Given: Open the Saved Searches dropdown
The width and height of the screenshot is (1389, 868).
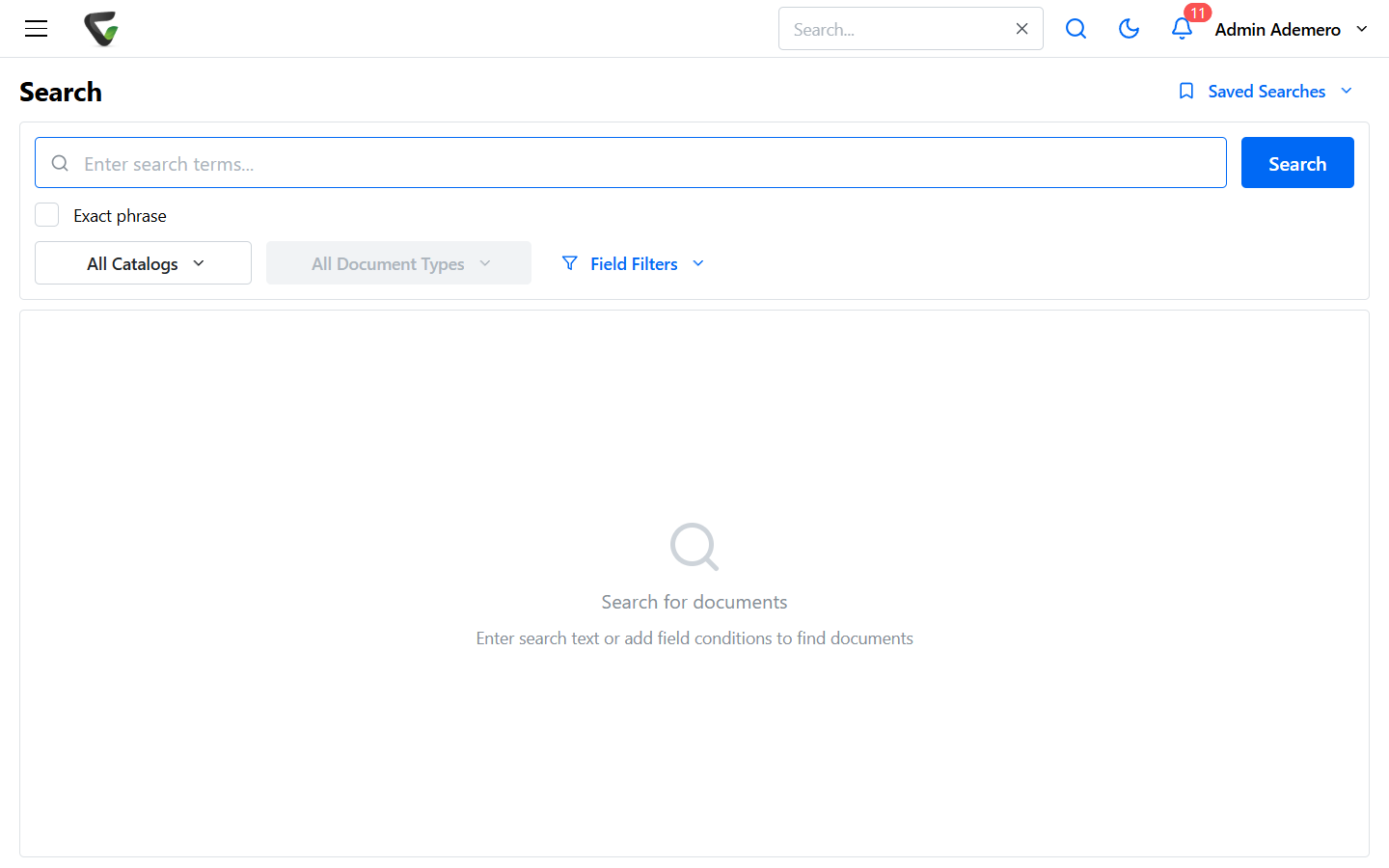Looking at the screenshot, I should pos(1266,91).
